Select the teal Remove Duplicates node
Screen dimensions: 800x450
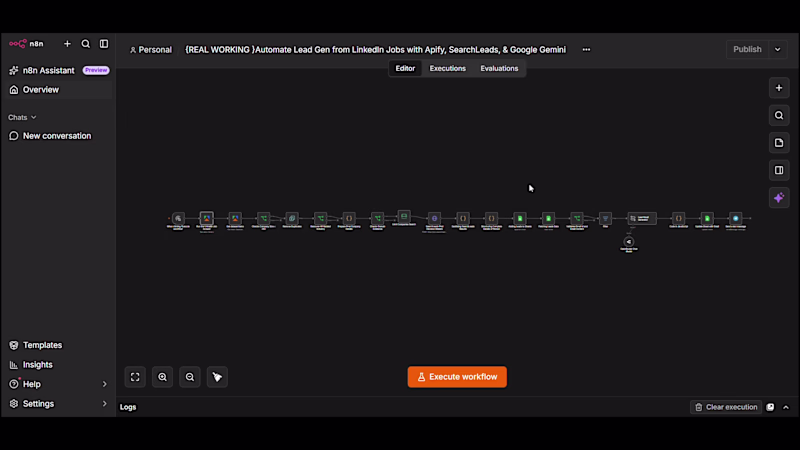[292, 218]
